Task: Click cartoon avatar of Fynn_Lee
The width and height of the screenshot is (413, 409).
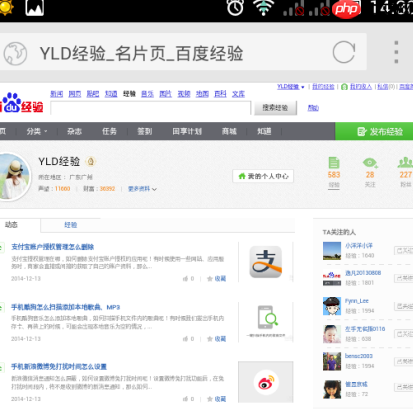Action: pyautogui.click(x=332, y=306)
